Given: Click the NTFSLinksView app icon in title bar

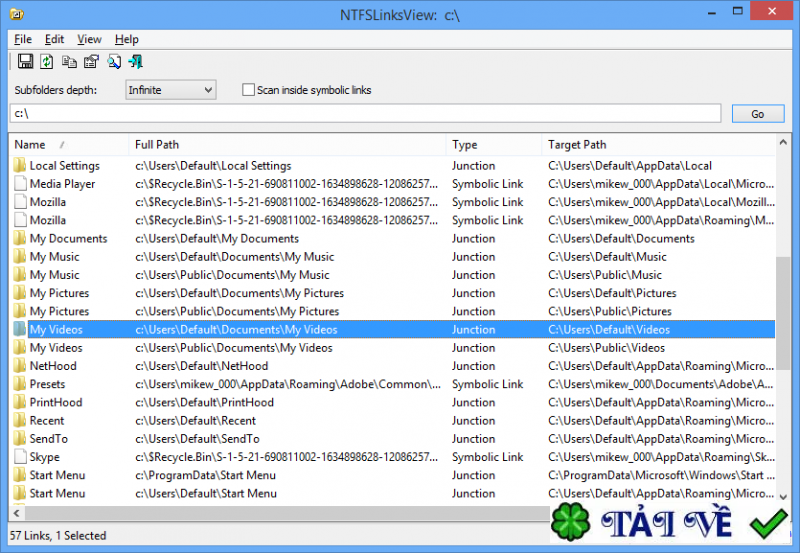Looking at the screenshot, I should [17, 14].
